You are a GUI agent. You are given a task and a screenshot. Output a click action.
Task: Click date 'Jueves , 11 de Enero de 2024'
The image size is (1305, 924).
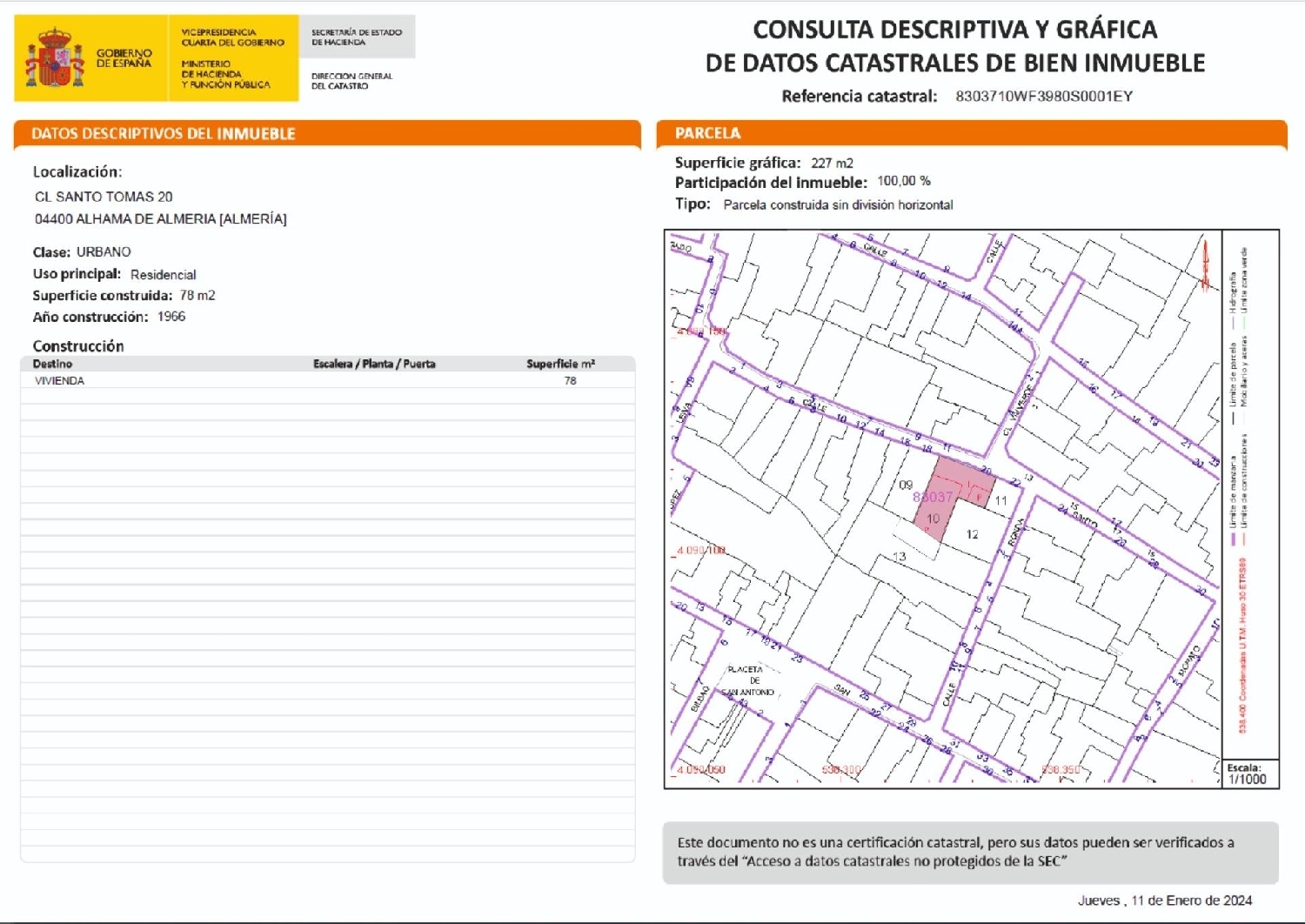click(x=1165, y=901)
